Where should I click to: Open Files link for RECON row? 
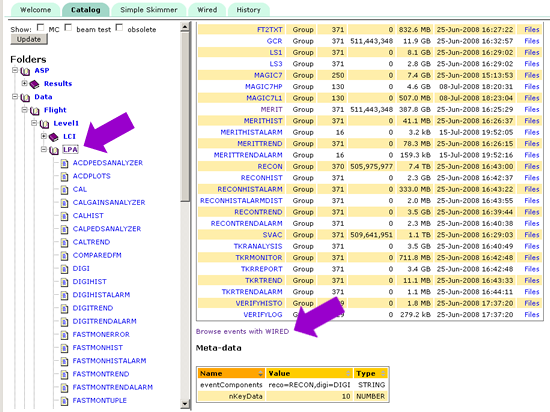click(531, 166)
